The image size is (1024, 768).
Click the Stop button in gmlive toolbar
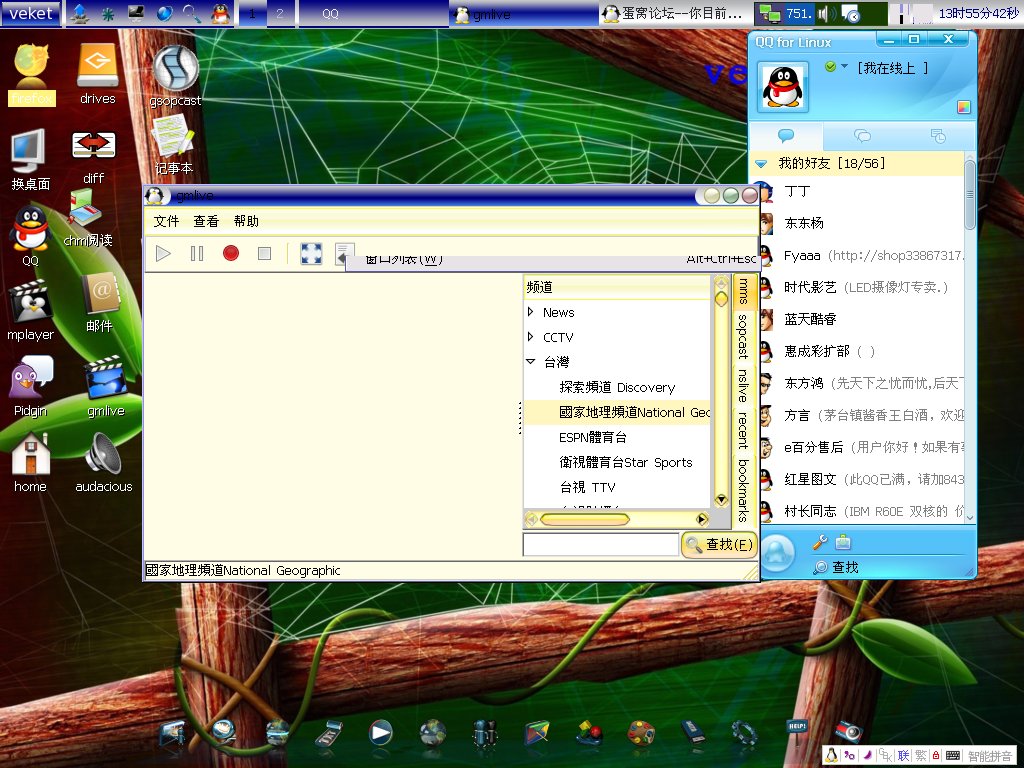pyautogui.click(x=264, y=253)
